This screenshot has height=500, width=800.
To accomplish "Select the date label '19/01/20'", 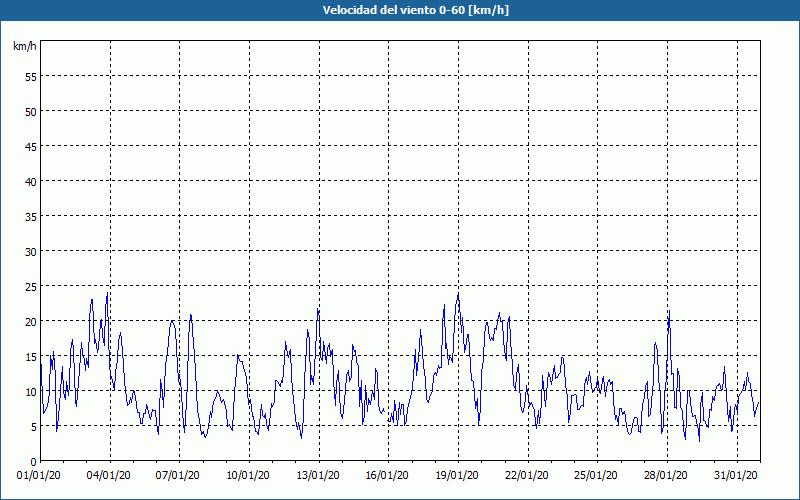I will (457, 476).
